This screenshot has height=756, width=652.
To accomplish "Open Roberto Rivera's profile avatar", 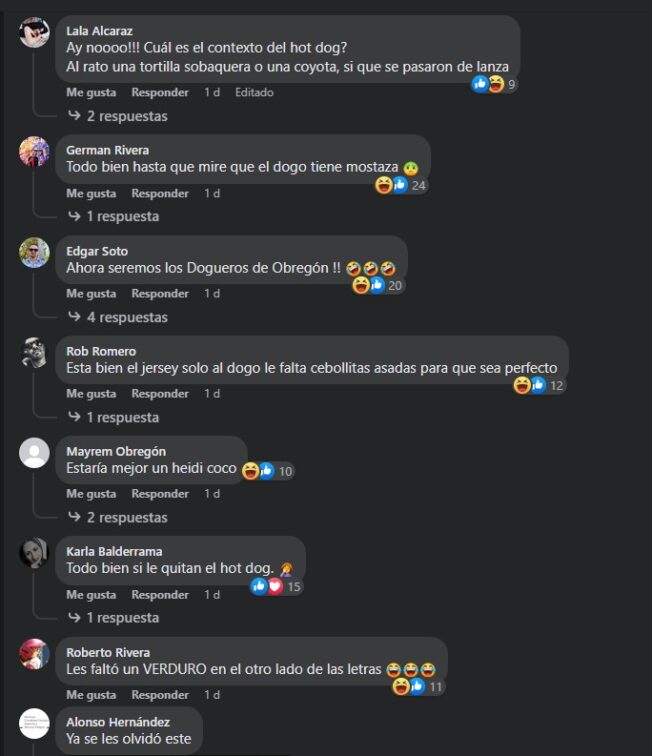I will click(x=34, y=654).
